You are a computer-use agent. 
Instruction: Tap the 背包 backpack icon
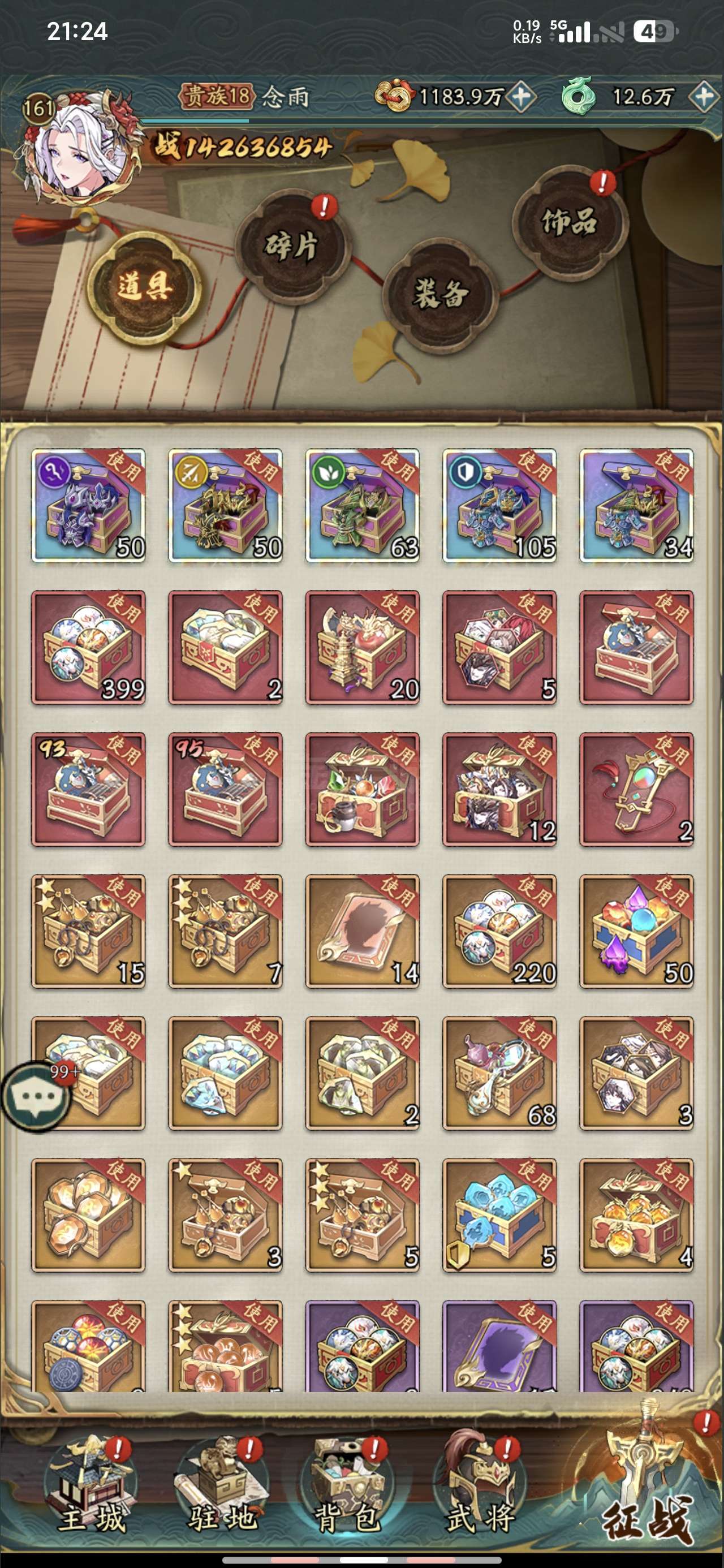348,1486
